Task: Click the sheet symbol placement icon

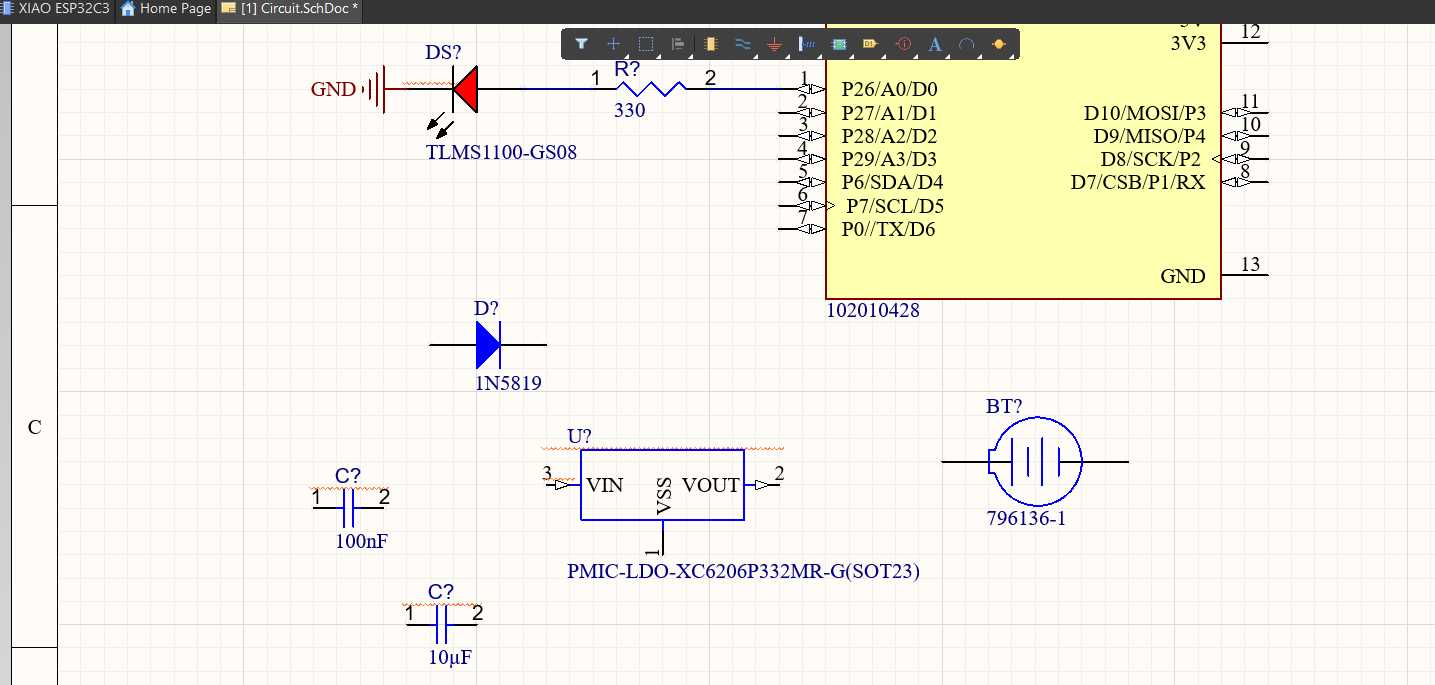Action: point(838,44)
